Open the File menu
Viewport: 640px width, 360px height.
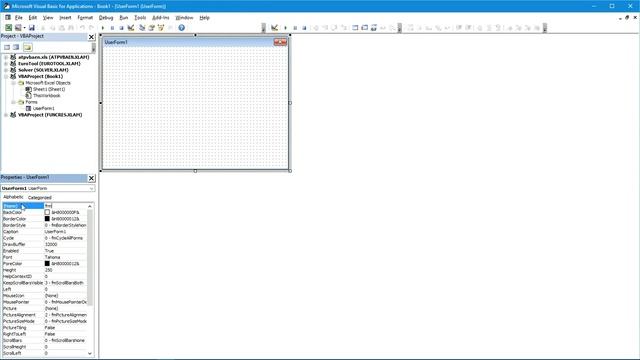click(19, 18)
